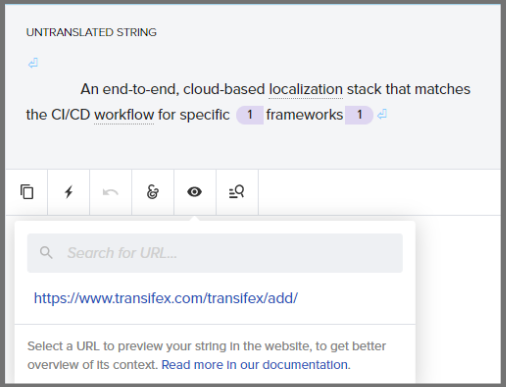Click the search concordance icon in toolbar
This screenshot has width=506, height=387.
pyautogui.click(x=237, y=192)
